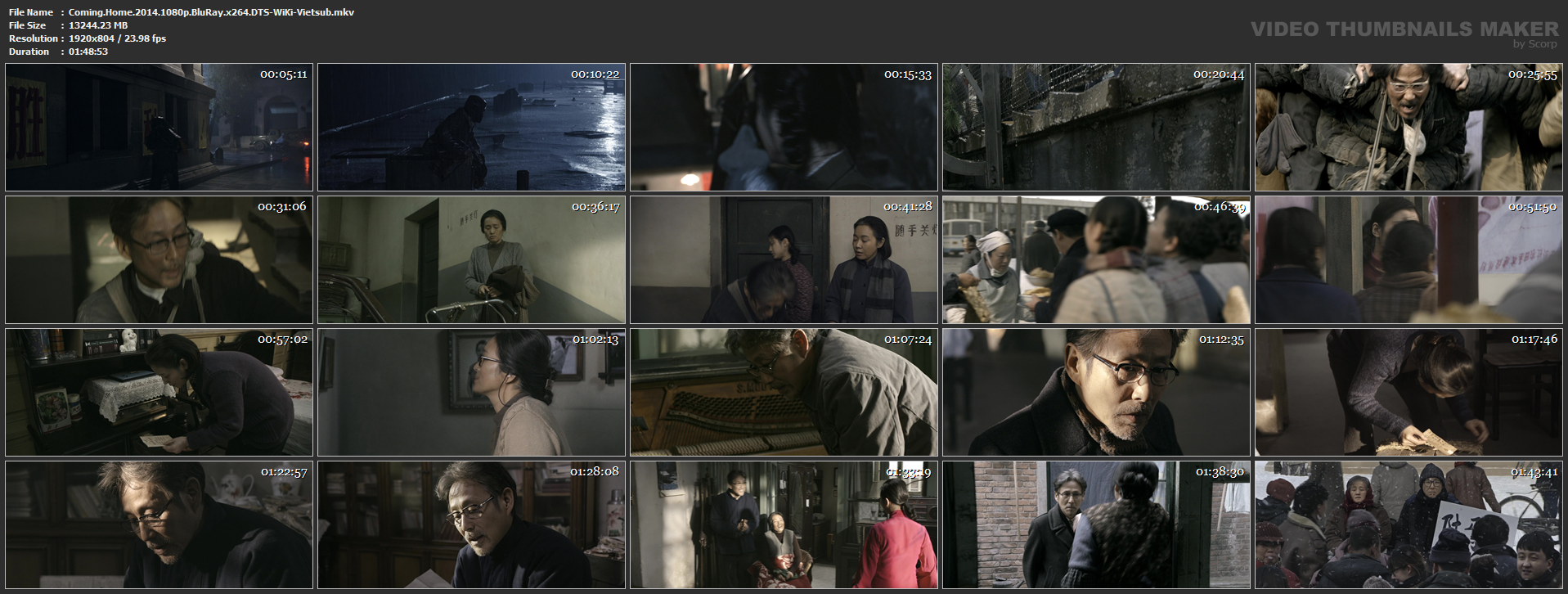The image size is (1568, 594).
Task: Select the thumbnail stamped 00:05:11
Action: (x=159, y=127)
